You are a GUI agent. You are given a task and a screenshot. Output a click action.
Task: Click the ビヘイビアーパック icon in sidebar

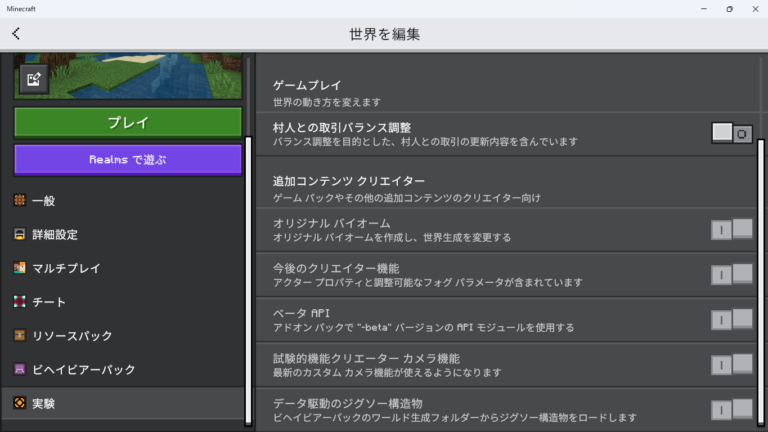tap(20, 370)
